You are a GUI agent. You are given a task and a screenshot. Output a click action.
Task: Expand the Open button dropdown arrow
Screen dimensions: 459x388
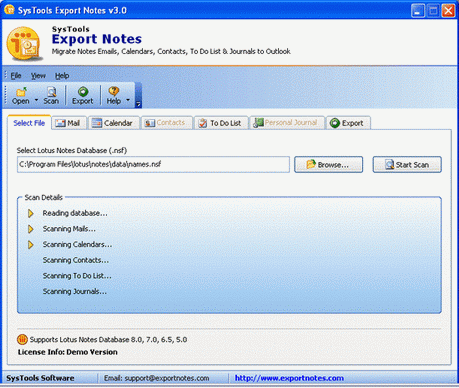36,100
